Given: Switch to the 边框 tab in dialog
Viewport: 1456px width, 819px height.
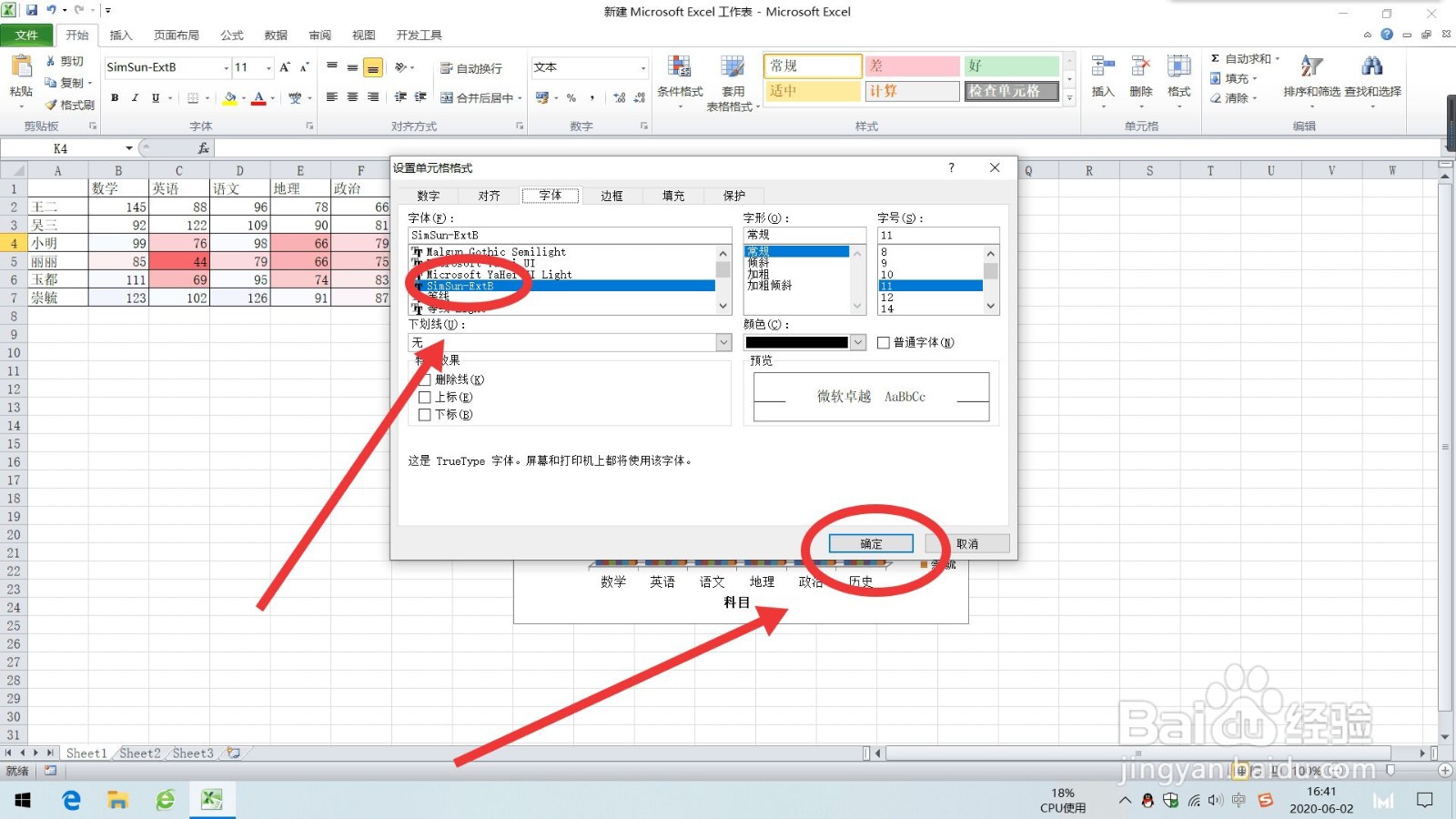Looking at the screenshot, I should coord(612,196).
